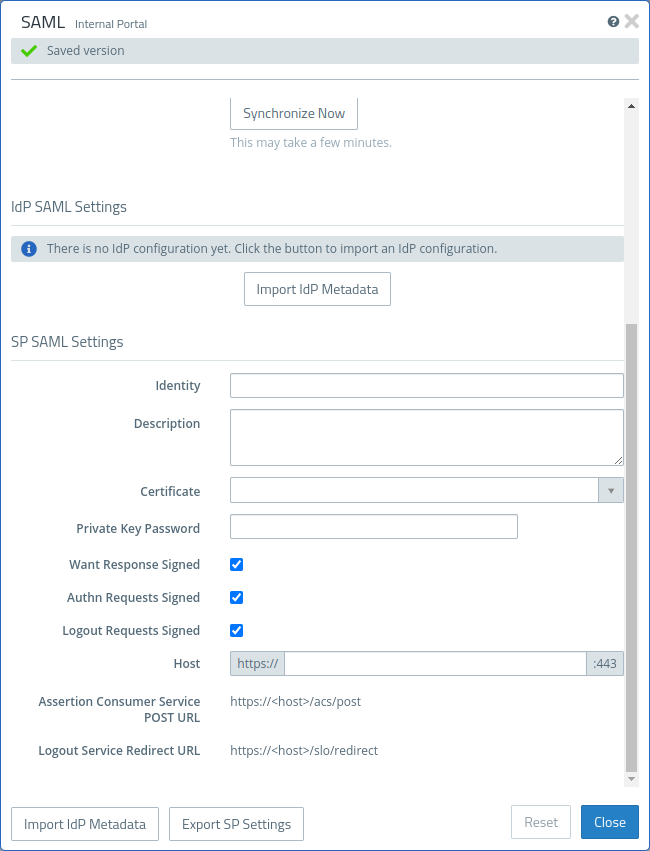Screen dimensions: 650x851
Task: Close the SAML dialog with X icon
Action: [x=631, y=21]
